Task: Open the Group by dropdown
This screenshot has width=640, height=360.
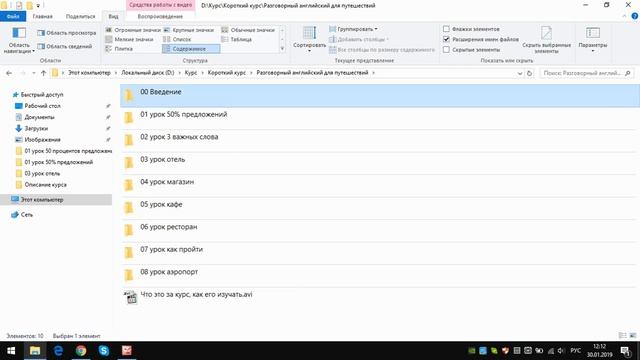Action: 353,29
